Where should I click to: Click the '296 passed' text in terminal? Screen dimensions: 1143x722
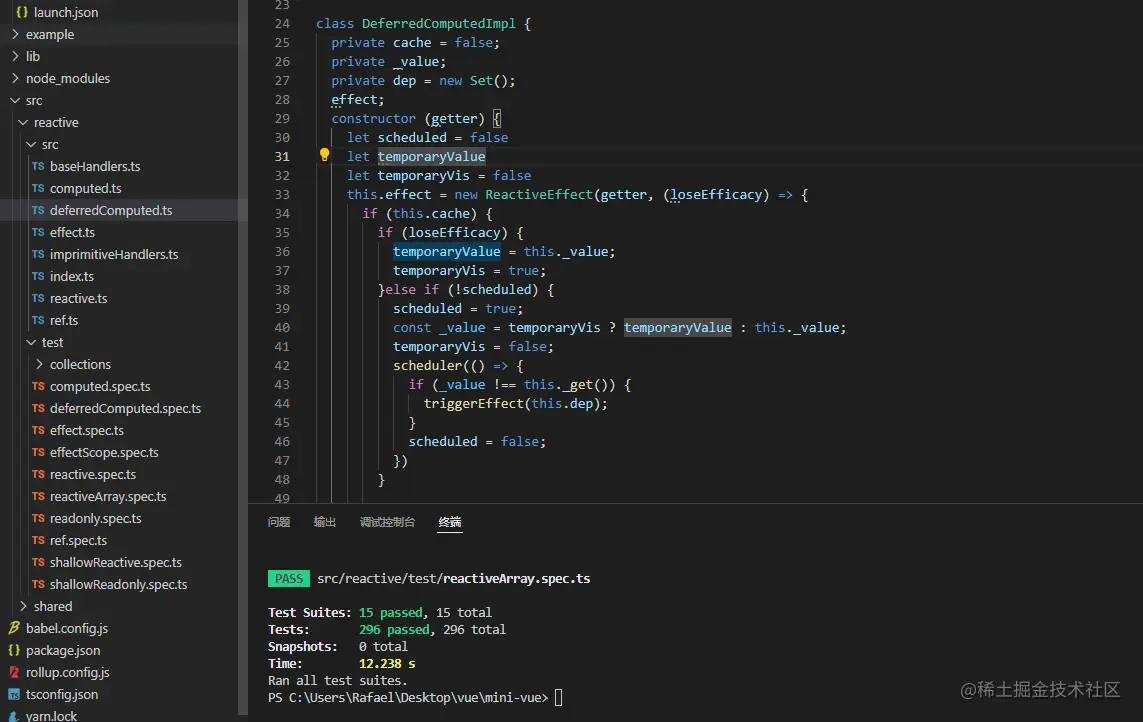394,629
